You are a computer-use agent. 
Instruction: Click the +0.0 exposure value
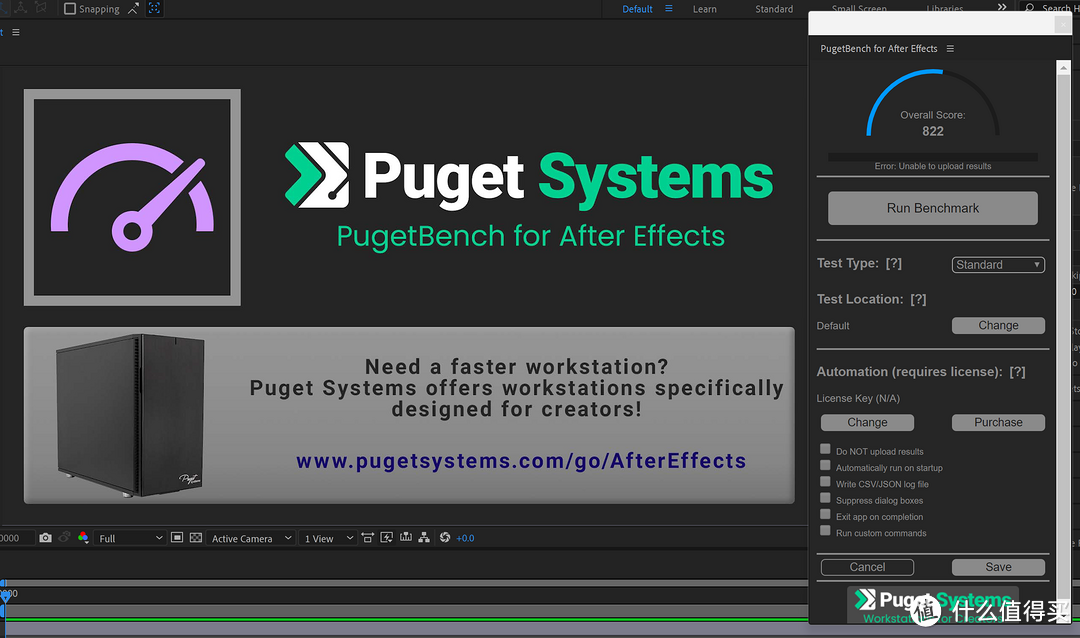tap(465, 538)
